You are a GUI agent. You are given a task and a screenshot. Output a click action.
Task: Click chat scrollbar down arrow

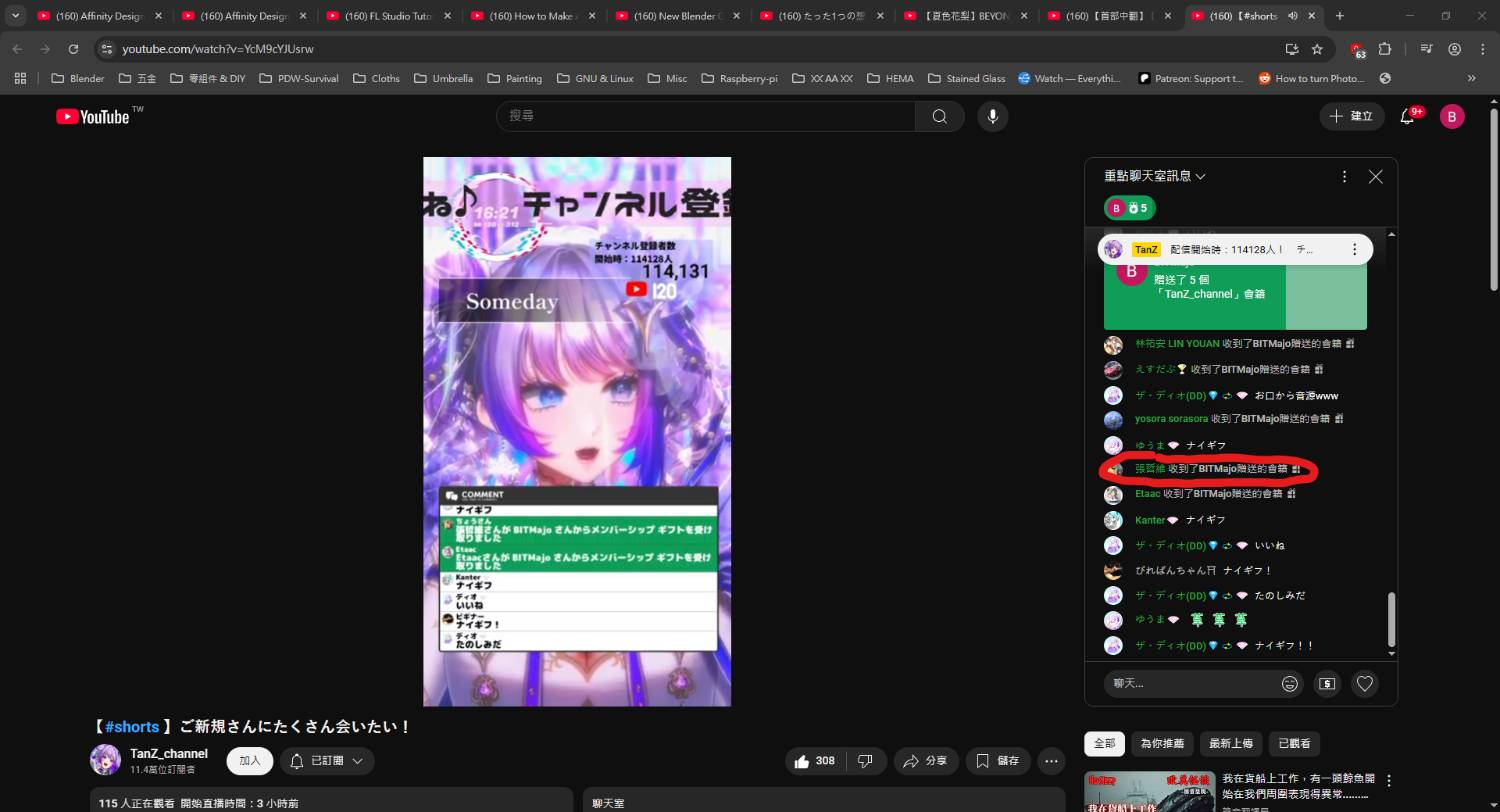click(x=1391, y=654)
